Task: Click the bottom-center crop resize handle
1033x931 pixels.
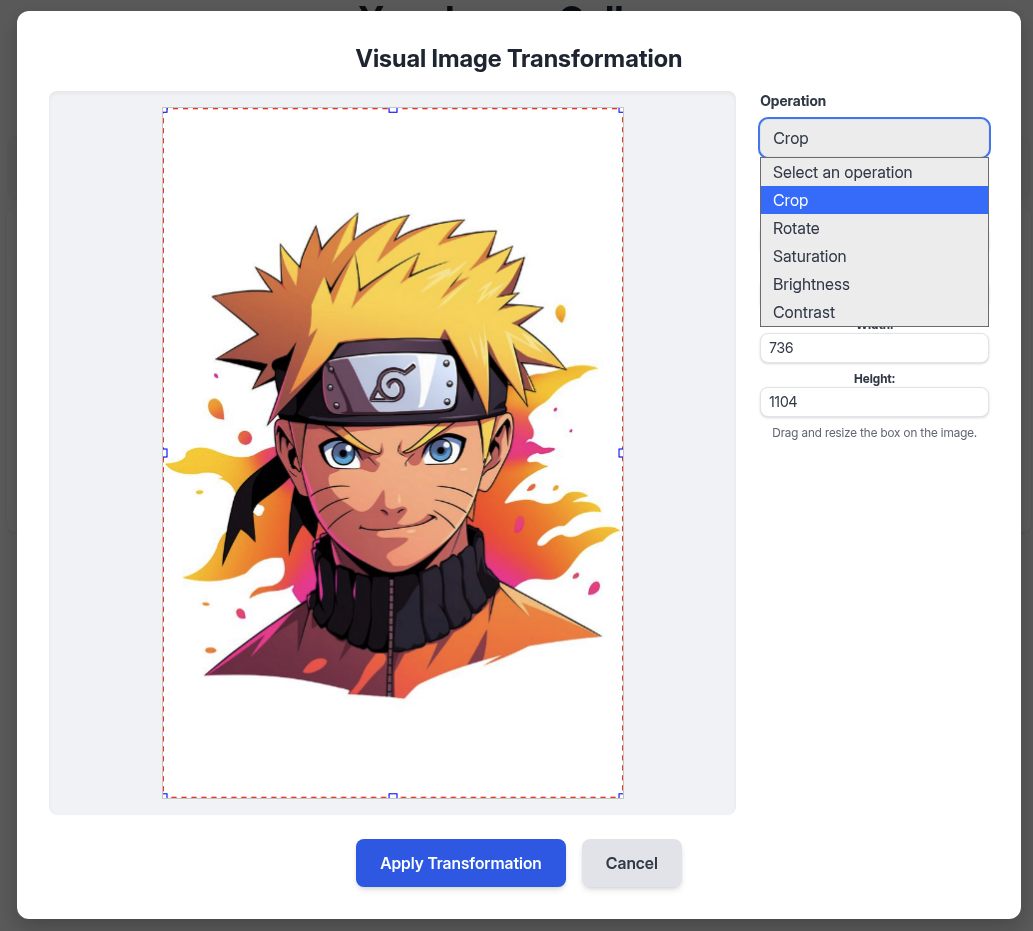Action: 393,796
